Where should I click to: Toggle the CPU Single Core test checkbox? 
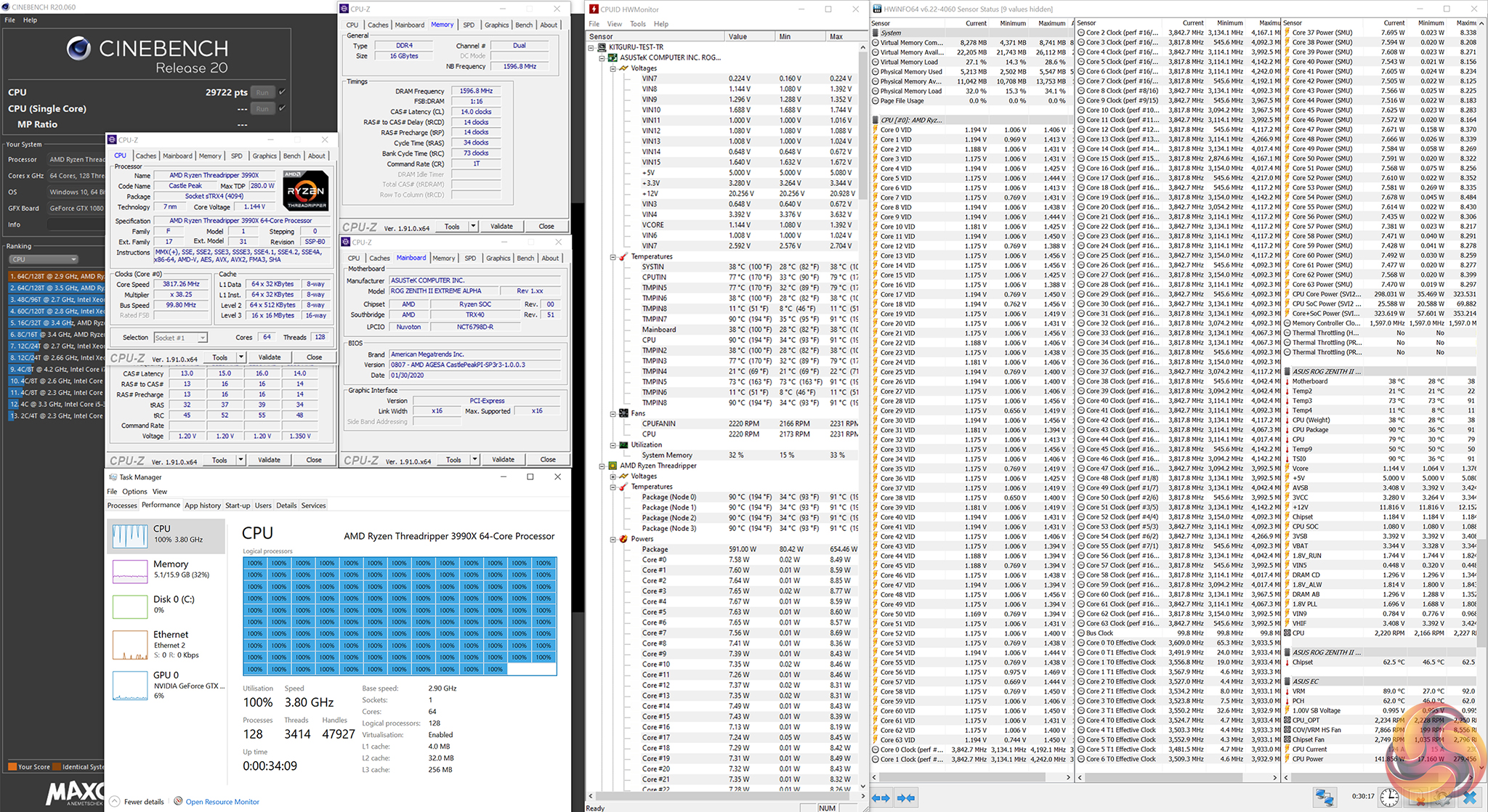[282, 108]
